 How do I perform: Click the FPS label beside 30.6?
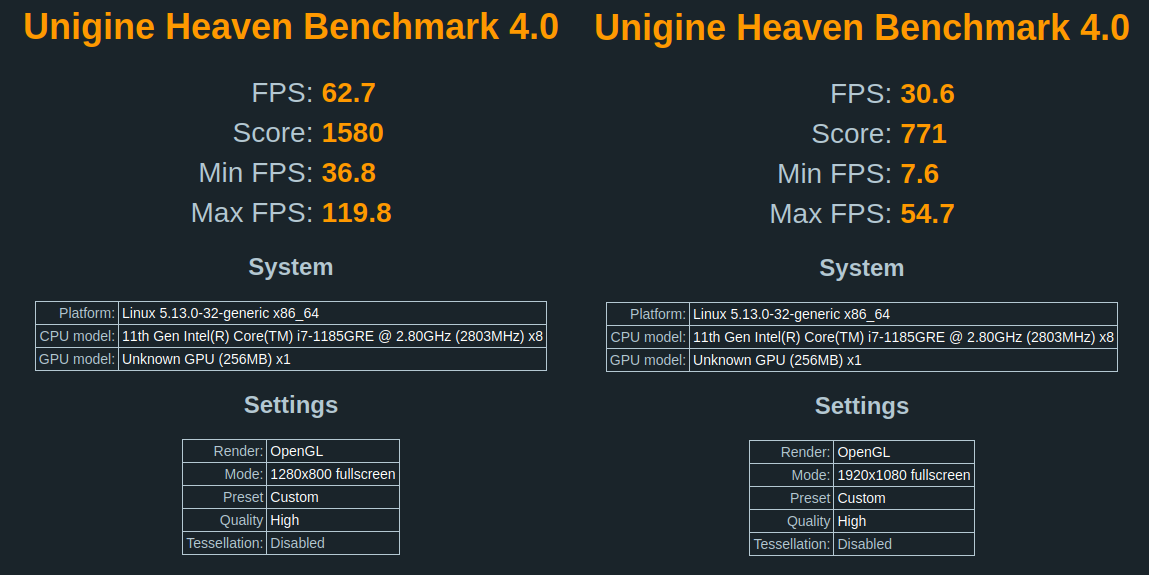861,94
